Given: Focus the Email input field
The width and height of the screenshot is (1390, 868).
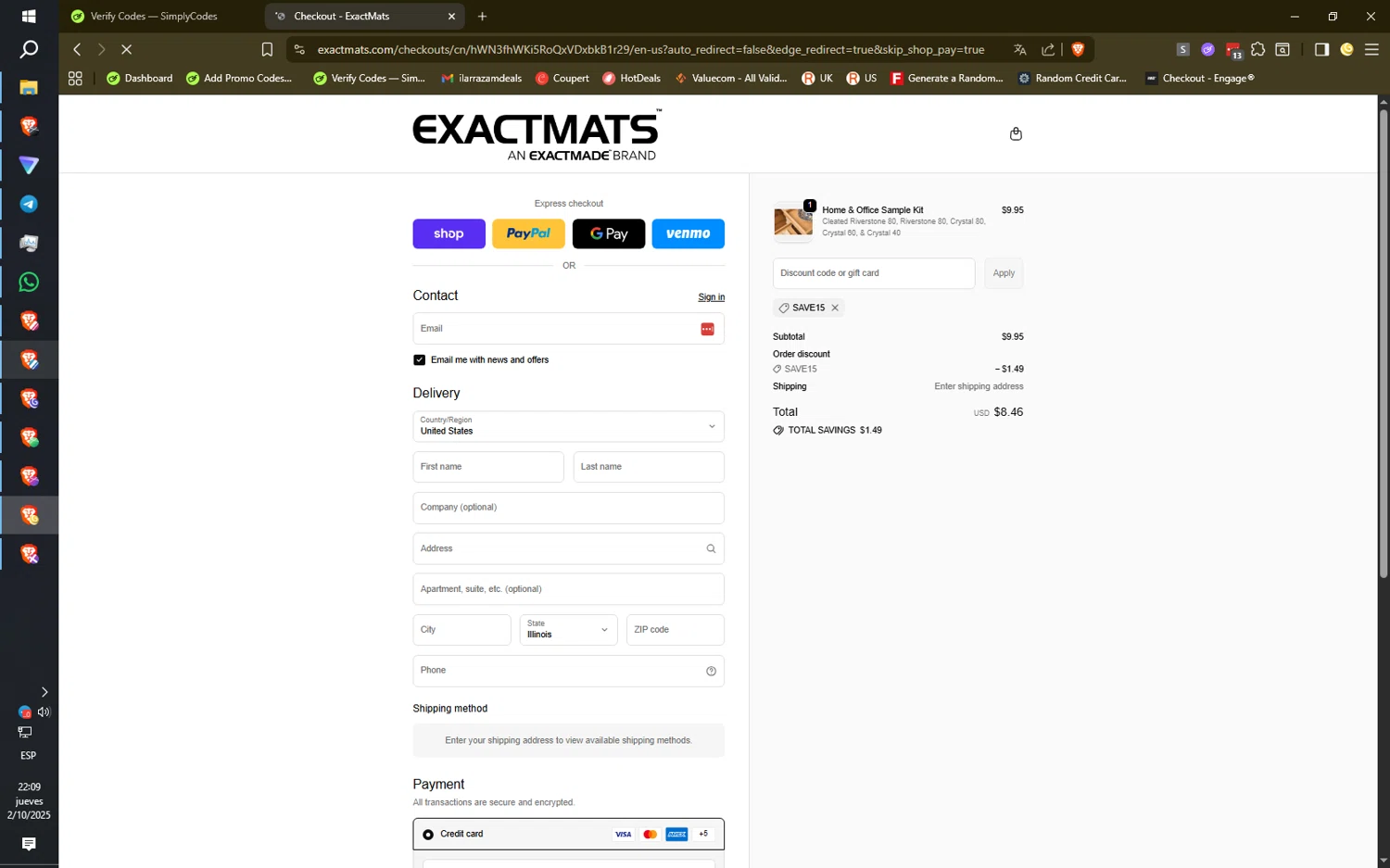Looking at the screenshot, I should click(568, 329).
